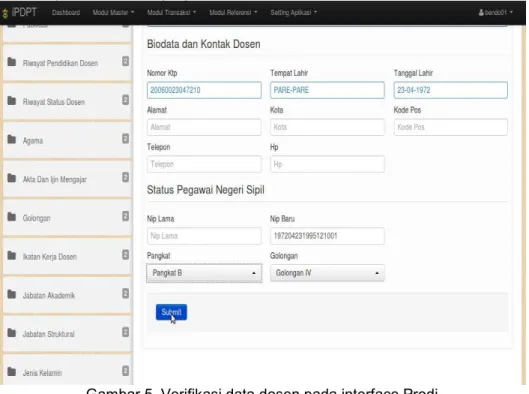The height and width of the screenshot is (394, 529).
Task: Click the Riwayat Pendidikan Dosen count badge
Action: point(125,61)
